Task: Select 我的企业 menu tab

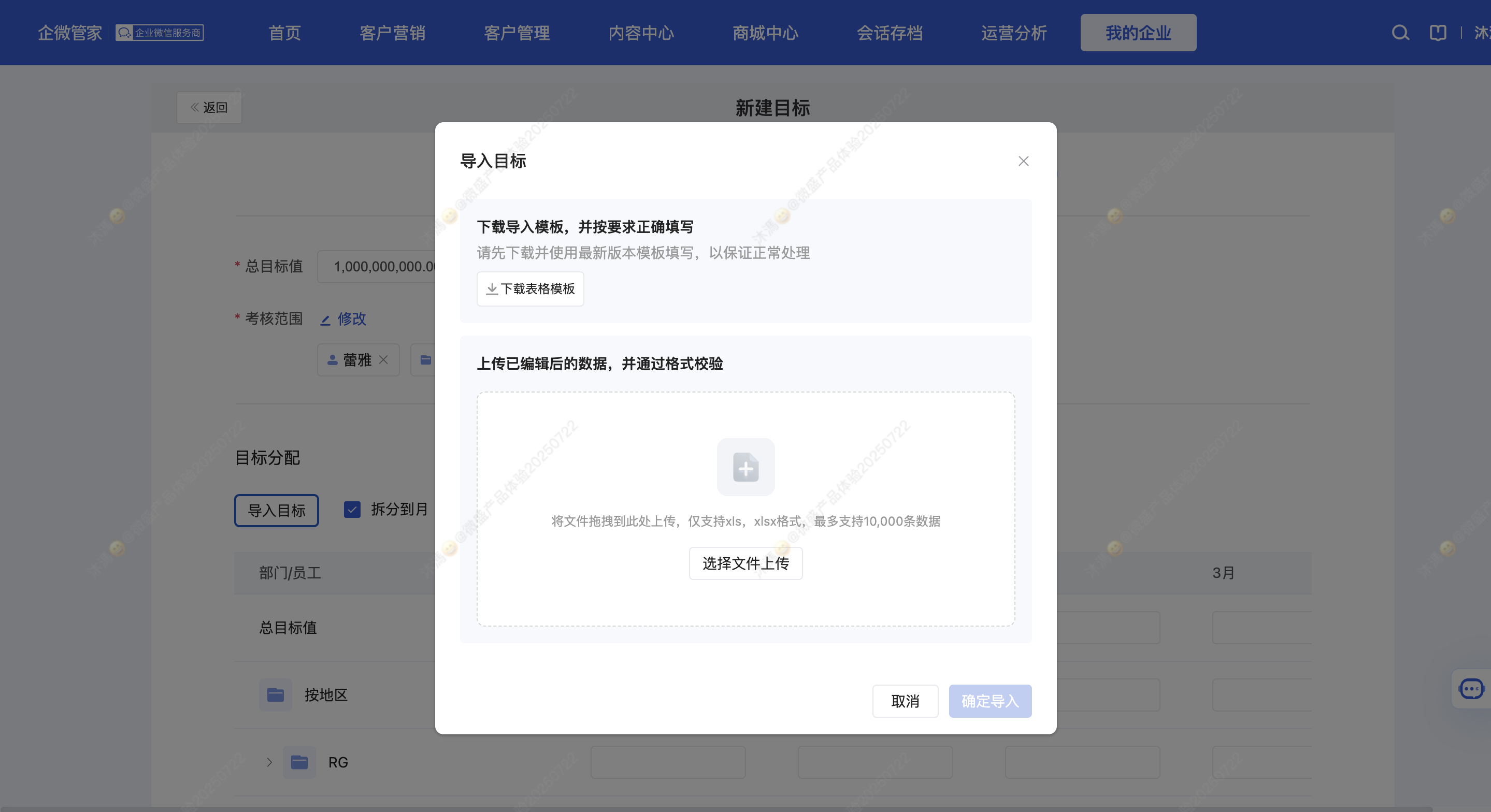Action: 1138,33
